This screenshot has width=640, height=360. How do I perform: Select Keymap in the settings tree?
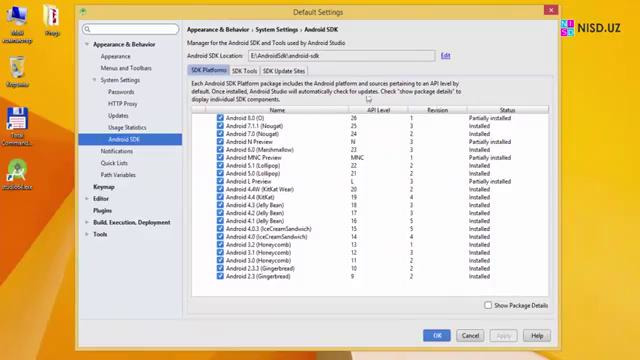pyautogui.click(x=104, y=187)
